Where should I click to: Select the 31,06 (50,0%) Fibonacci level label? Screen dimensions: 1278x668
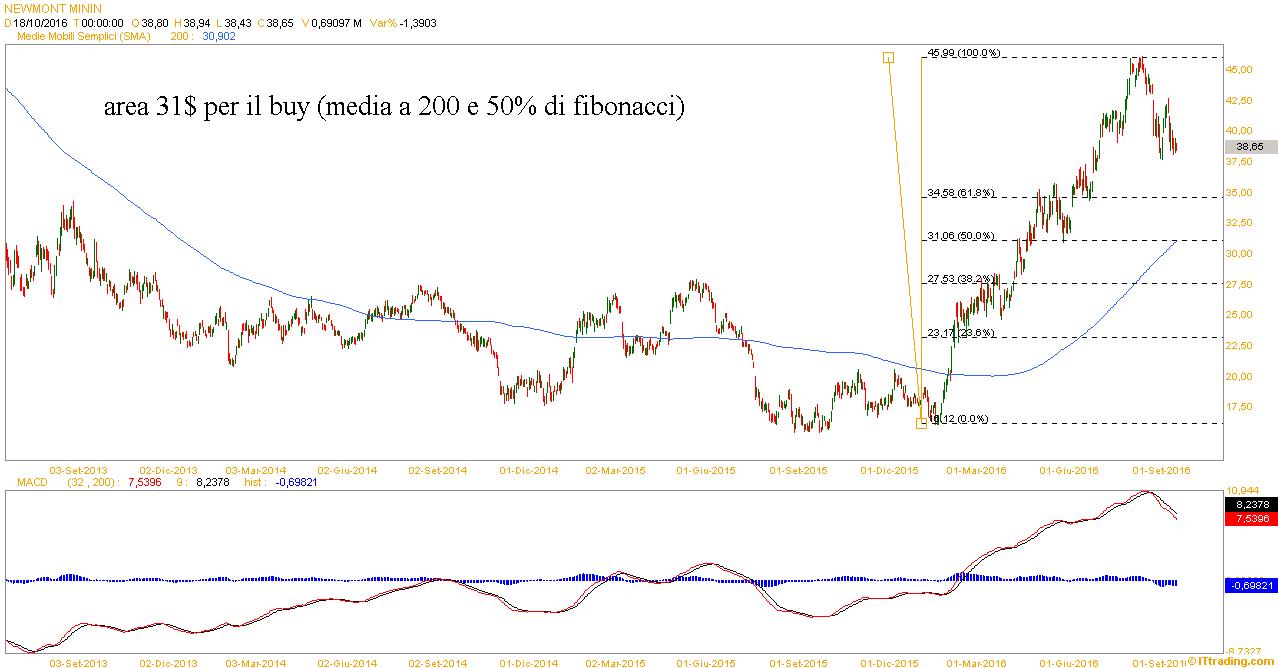click(x=960, y=236)
